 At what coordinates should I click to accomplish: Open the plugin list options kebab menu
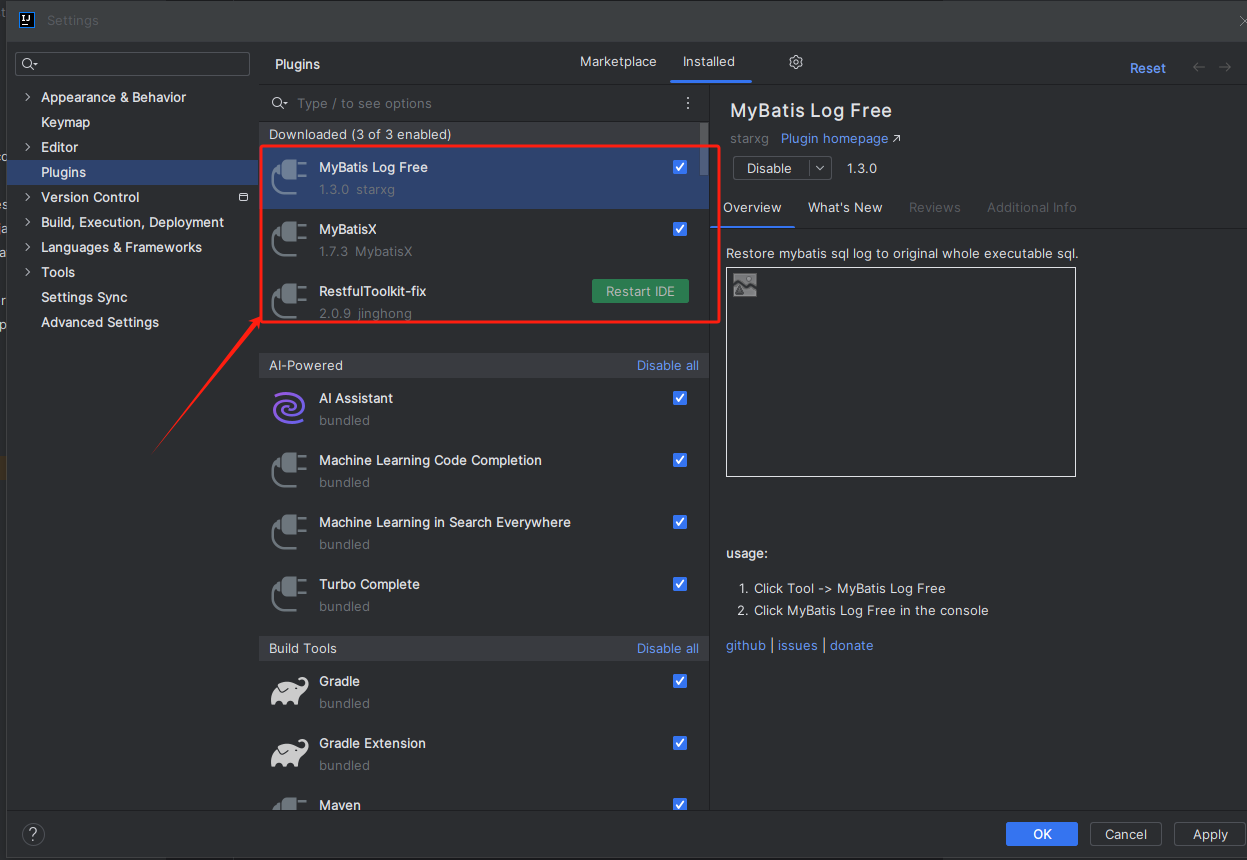click(688, 103)
